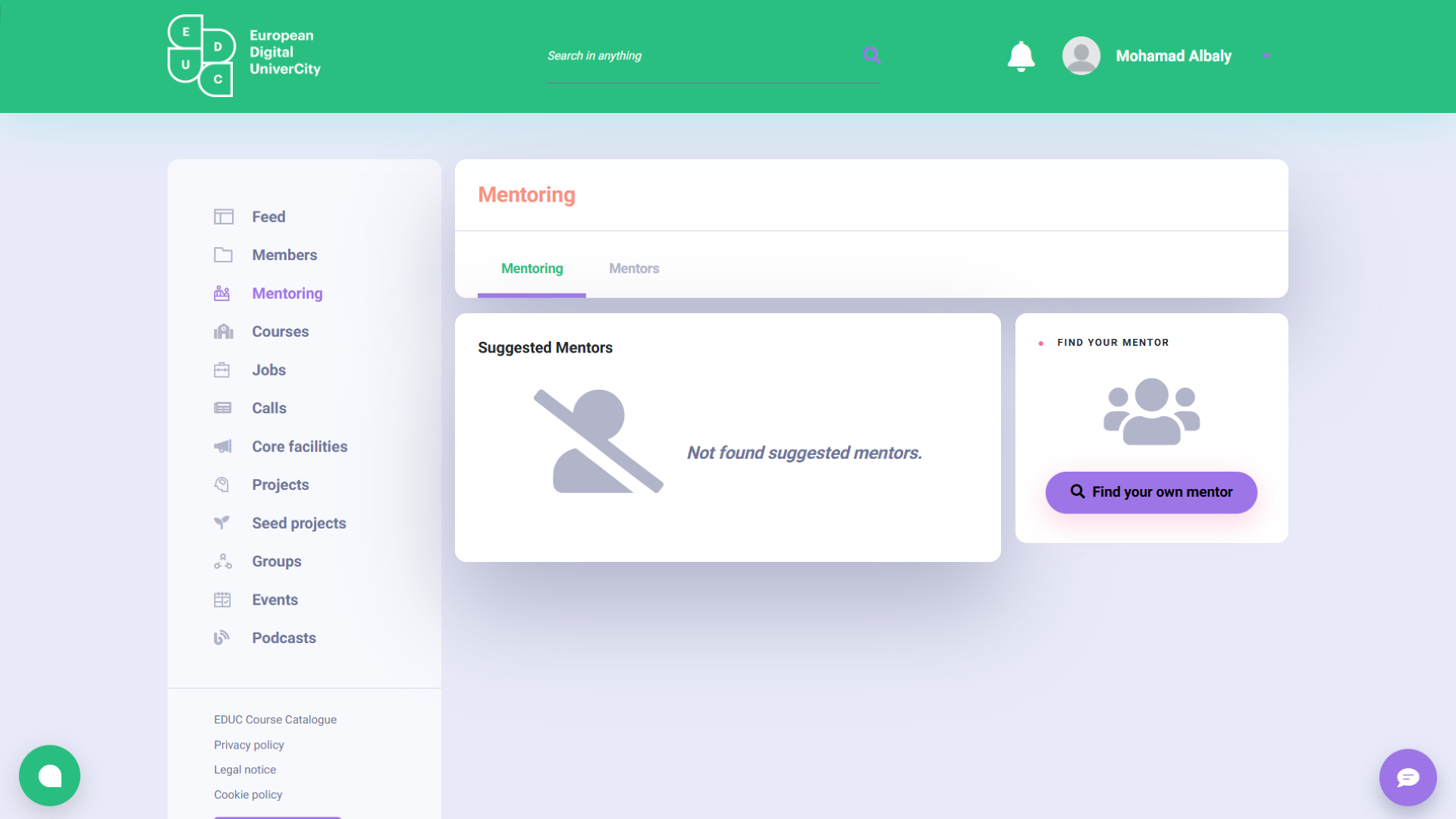Open Mohamad Albaly profile menu
Viewport: 1456px width, 819px height.
pos(1173,56)
